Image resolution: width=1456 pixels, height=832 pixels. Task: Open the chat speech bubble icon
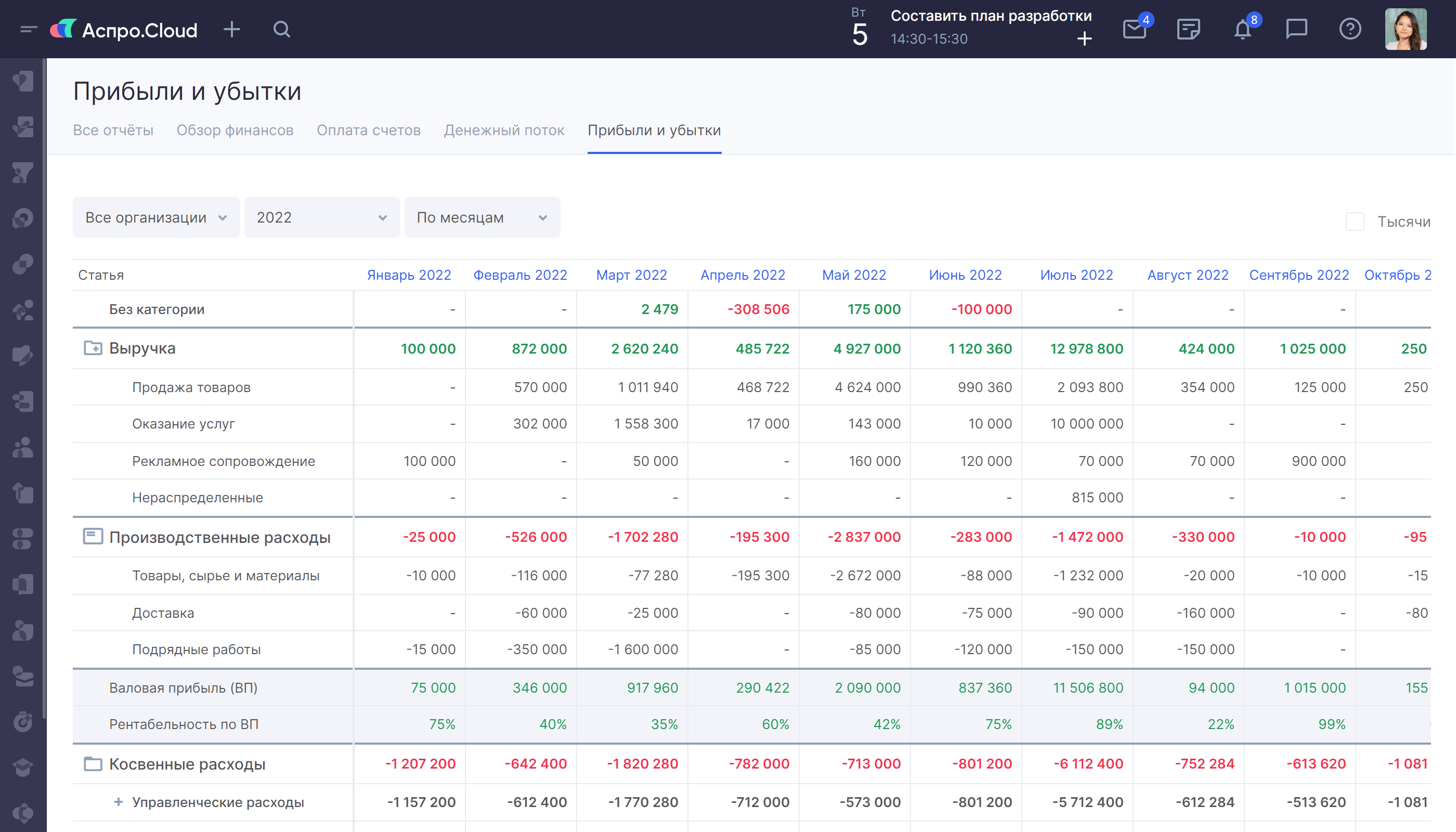pyautogui.click(x=1296, y=29)
